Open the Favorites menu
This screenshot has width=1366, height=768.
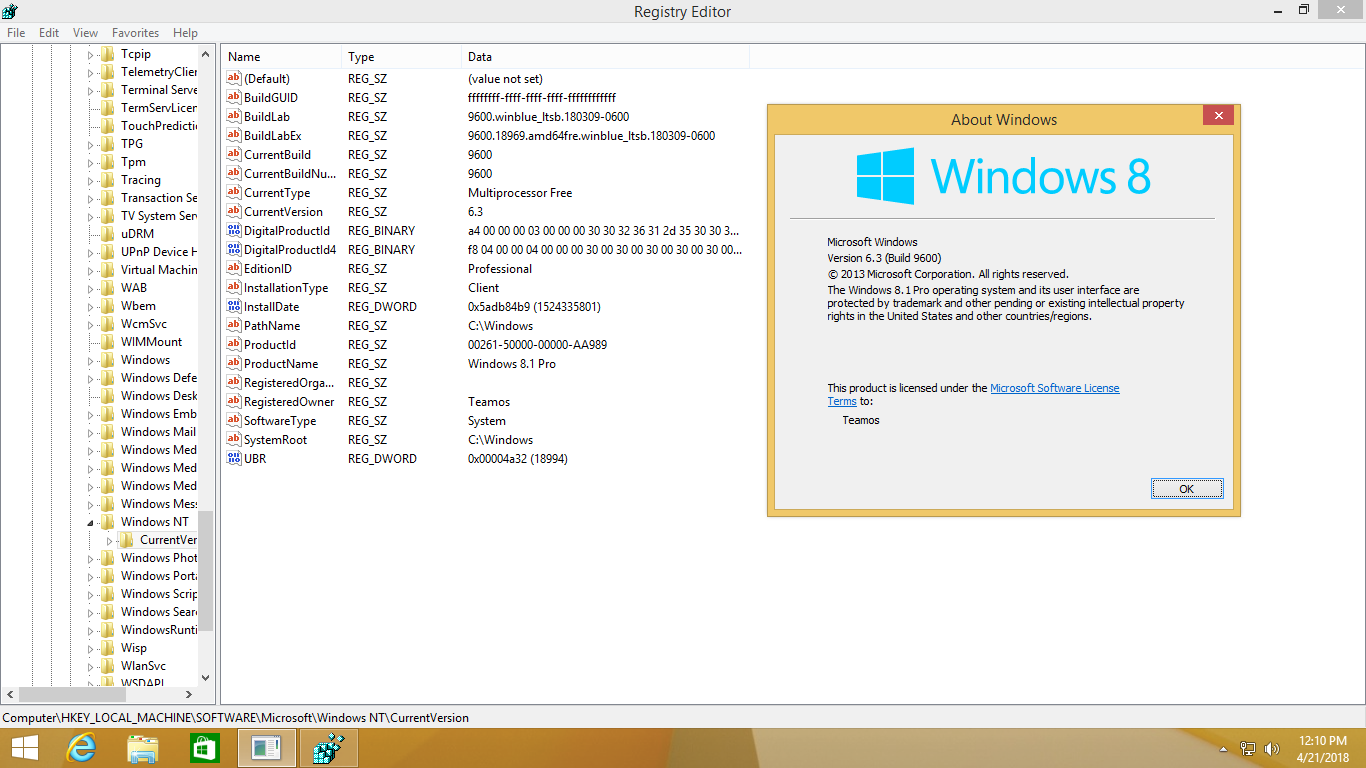click(x=135, y=33)
